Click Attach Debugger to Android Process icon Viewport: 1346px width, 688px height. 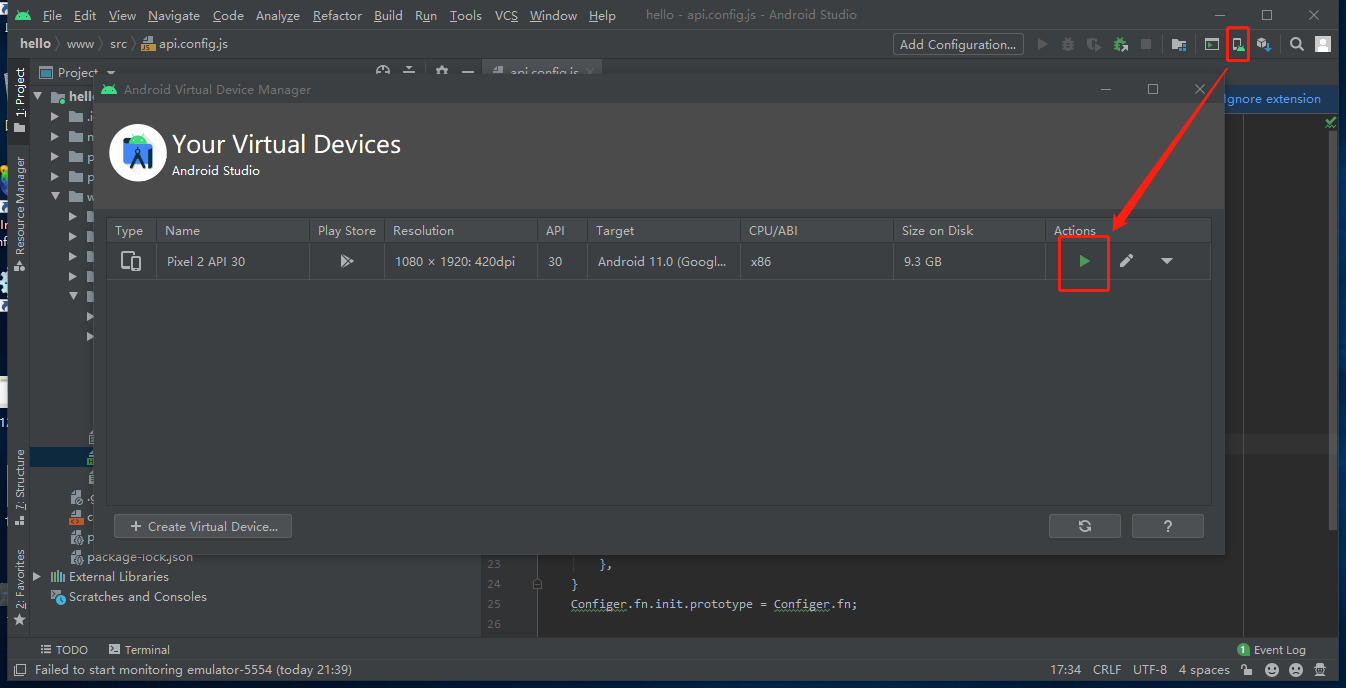click(1121, 44)
